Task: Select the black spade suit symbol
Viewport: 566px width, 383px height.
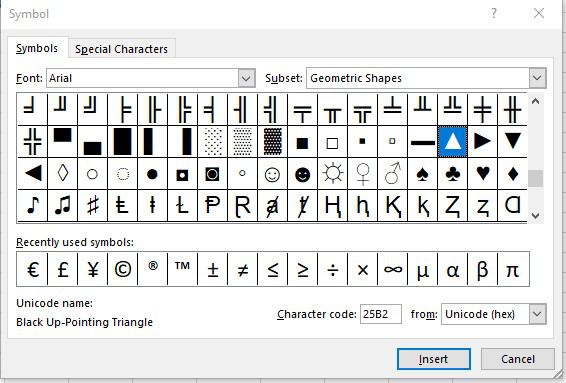Action: tap(422, 174)
